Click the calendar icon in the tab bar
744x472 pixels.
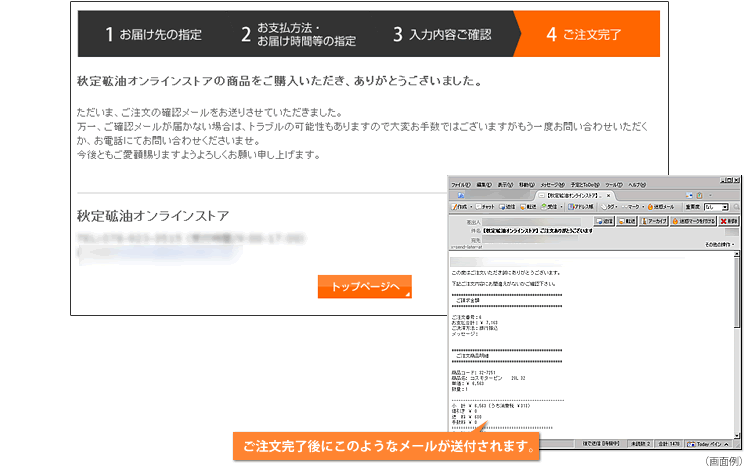[689, 195]
